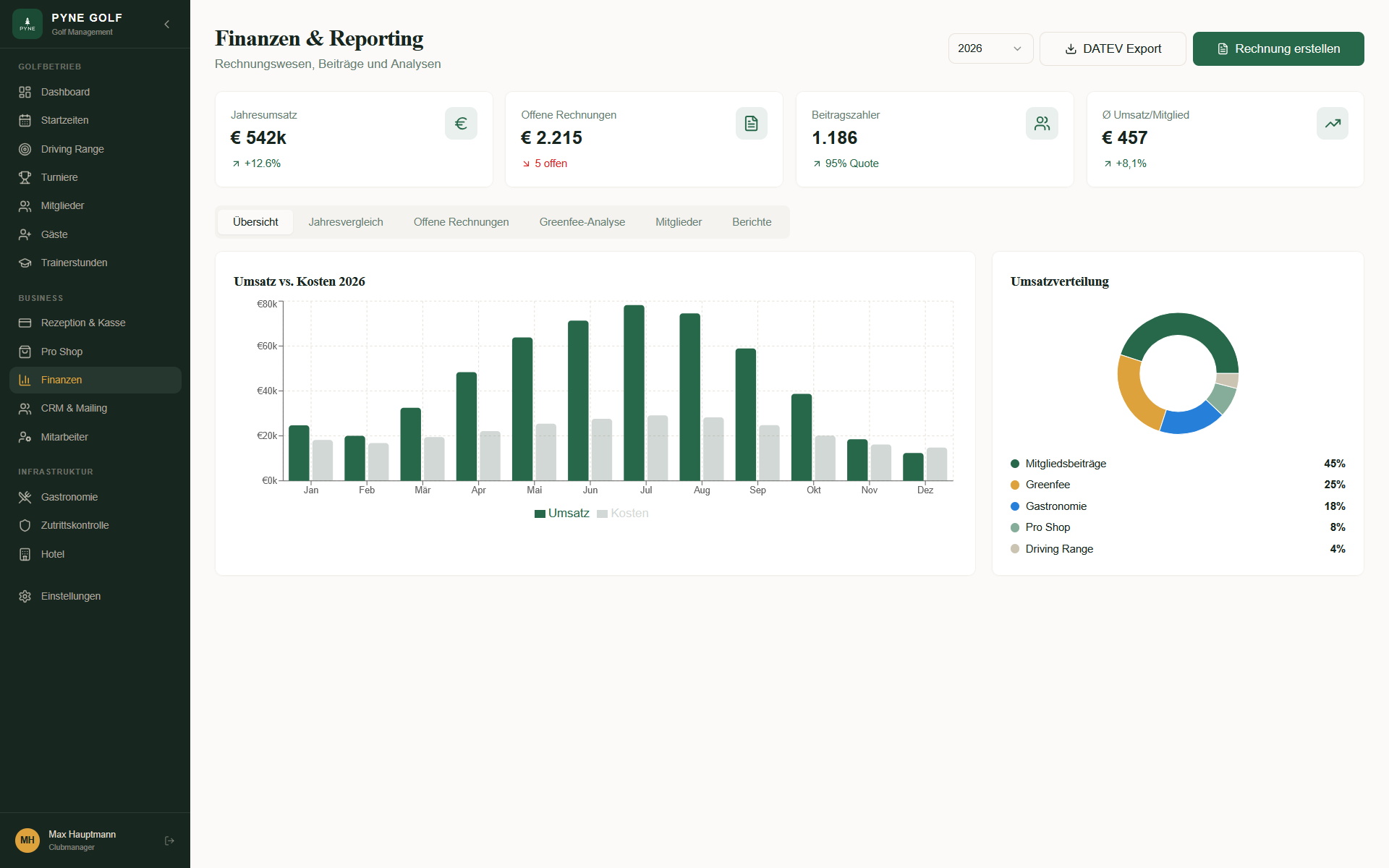This screenshot has height=868, width=1389.
Task: Open the Offene Rechnungen tab
Action: [x=461, y=222]
